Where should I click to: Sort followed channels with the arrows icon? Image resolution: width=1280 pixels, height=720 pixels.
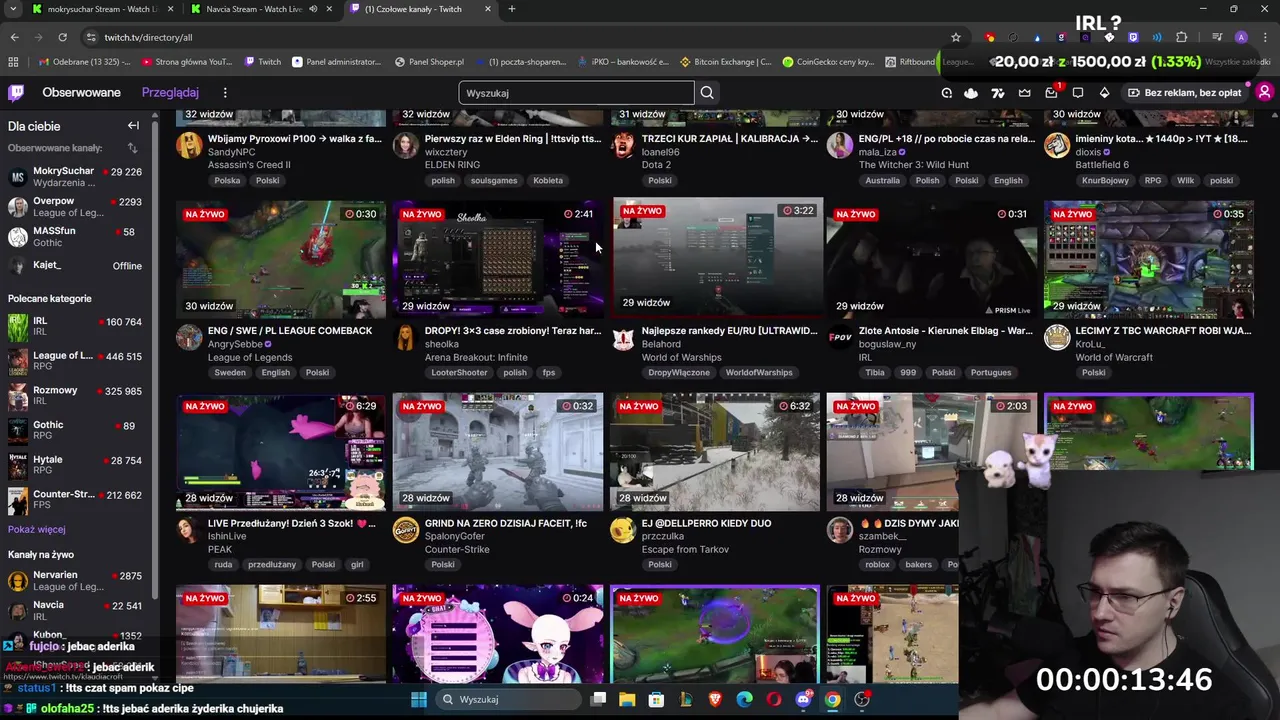click(132, 148)
